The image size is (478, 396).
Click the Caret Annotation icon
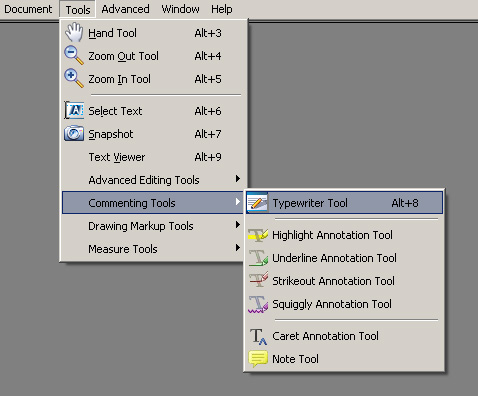(x=258, y=336)
